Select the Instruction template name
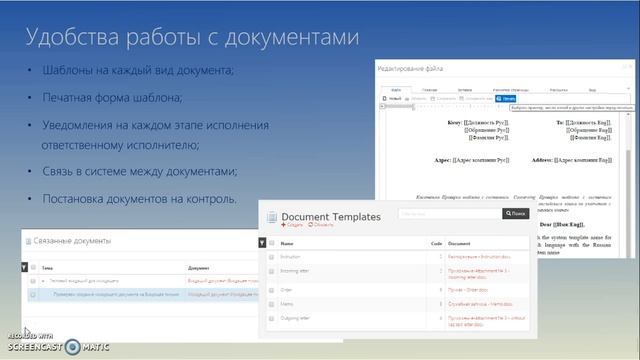The height and width of the screenshot is (360, 640). pos(290,257)
